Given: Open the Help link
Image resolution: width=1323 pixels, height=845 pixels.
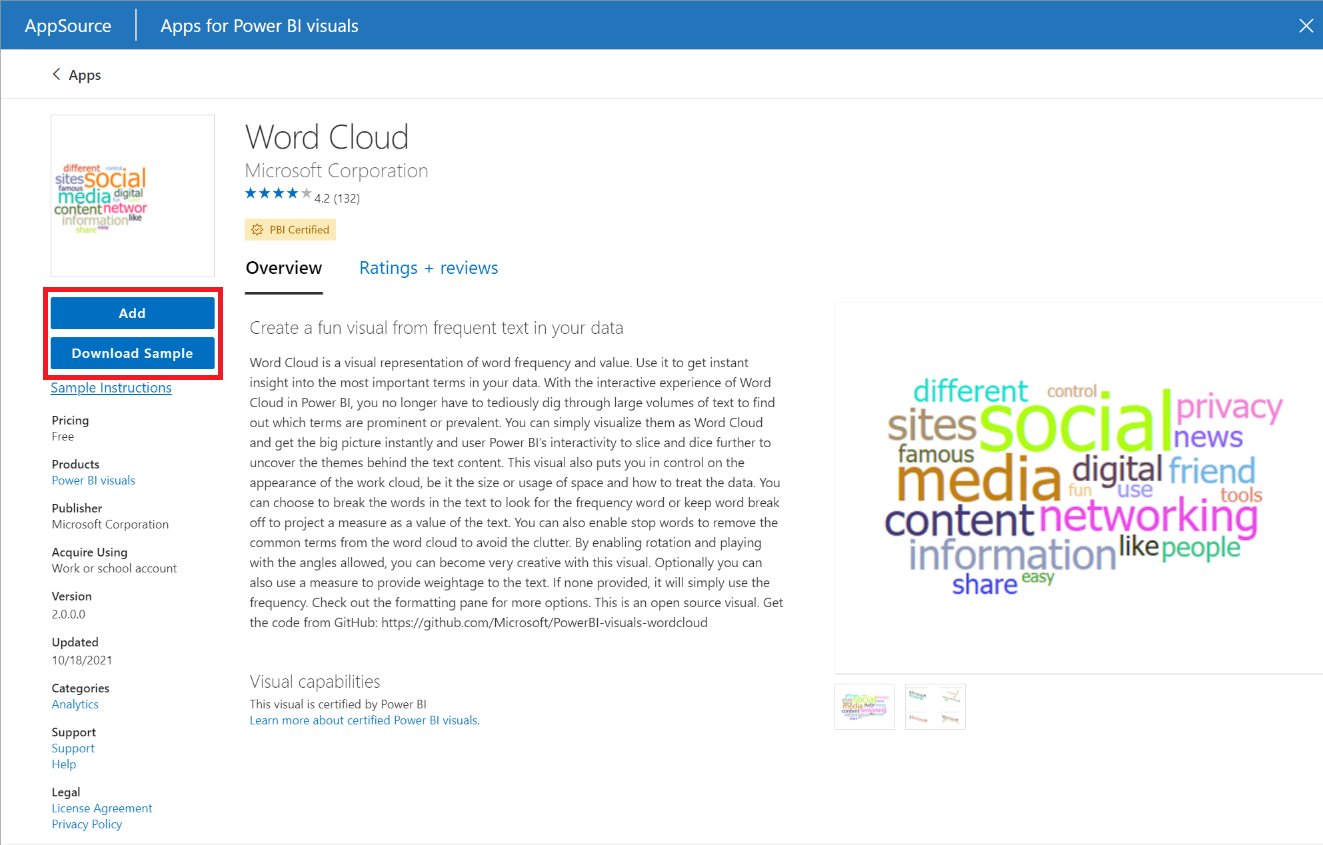Looking at the screenshot, I should (63, 763).
